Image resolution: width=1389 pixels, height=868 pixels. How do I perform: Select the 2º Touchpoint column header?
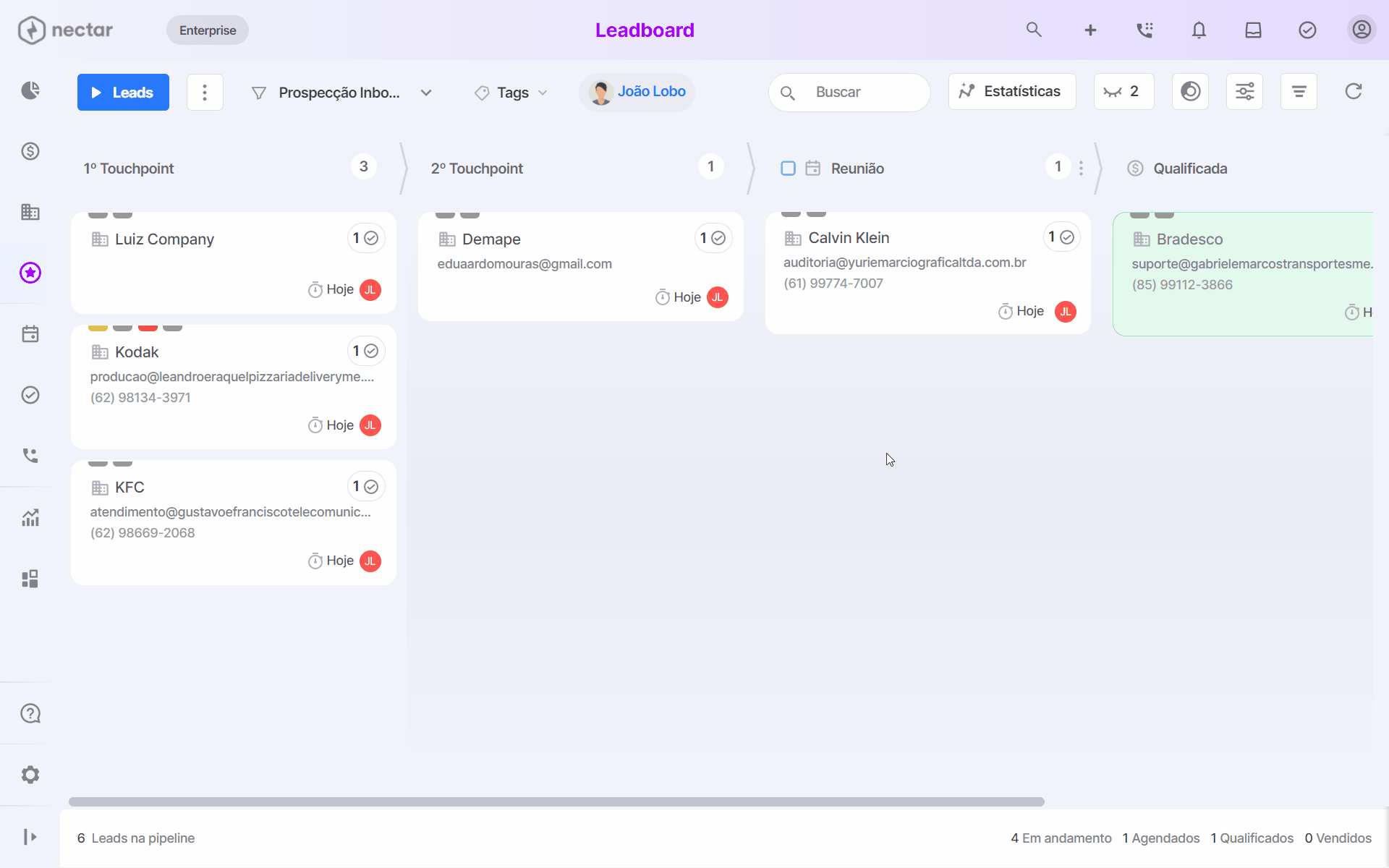[477, 169]
